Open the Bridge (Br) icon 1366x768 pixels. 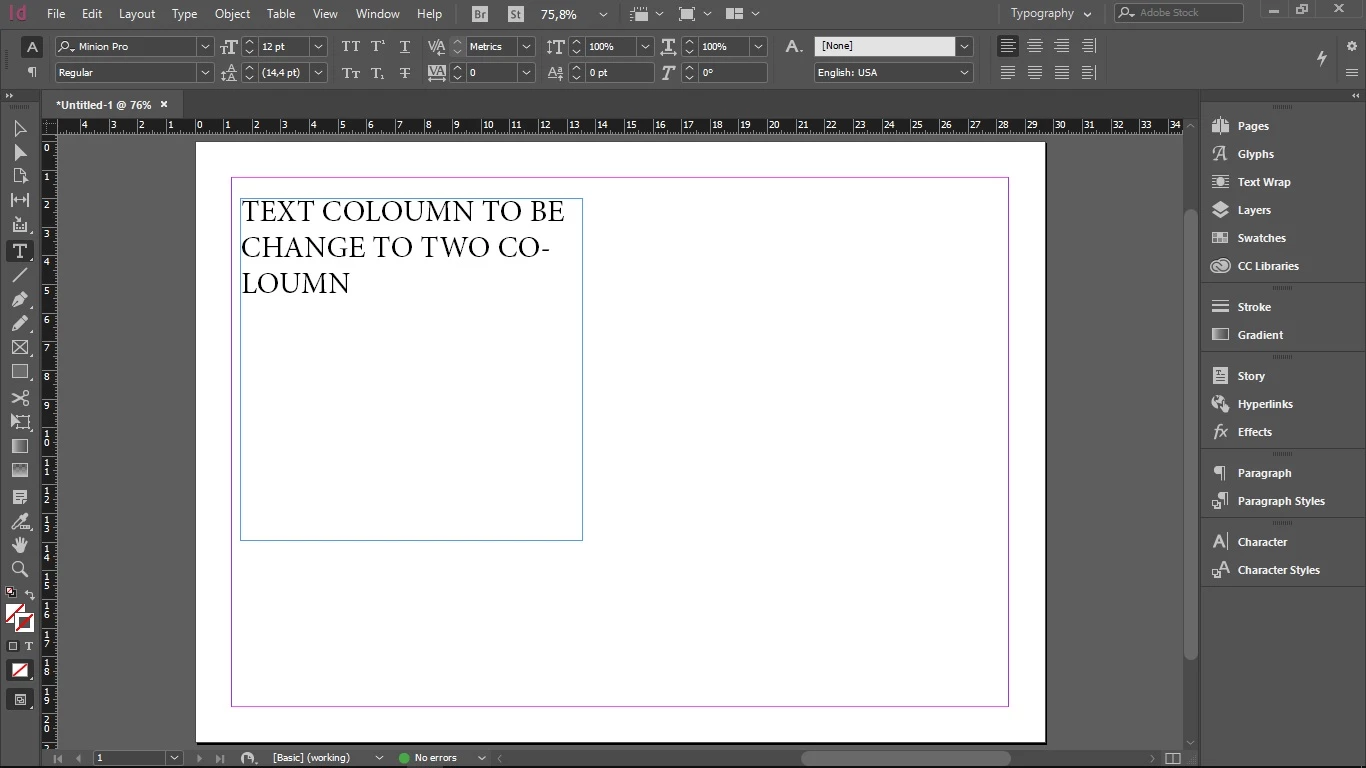tap(481, 14)
